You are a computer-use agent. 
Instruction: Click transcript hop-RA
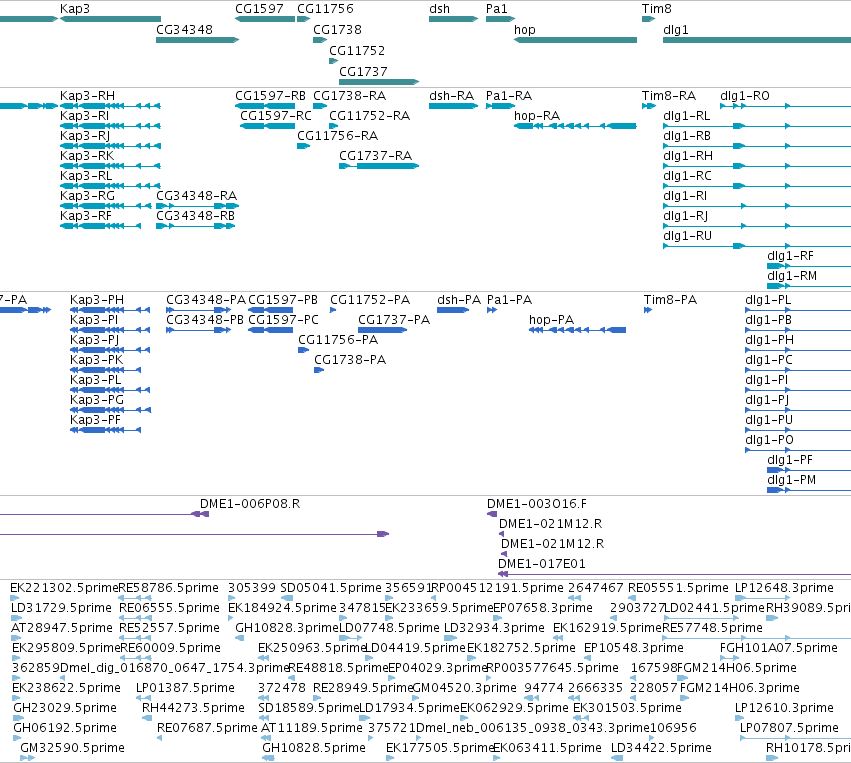click(x=575, y=126)
